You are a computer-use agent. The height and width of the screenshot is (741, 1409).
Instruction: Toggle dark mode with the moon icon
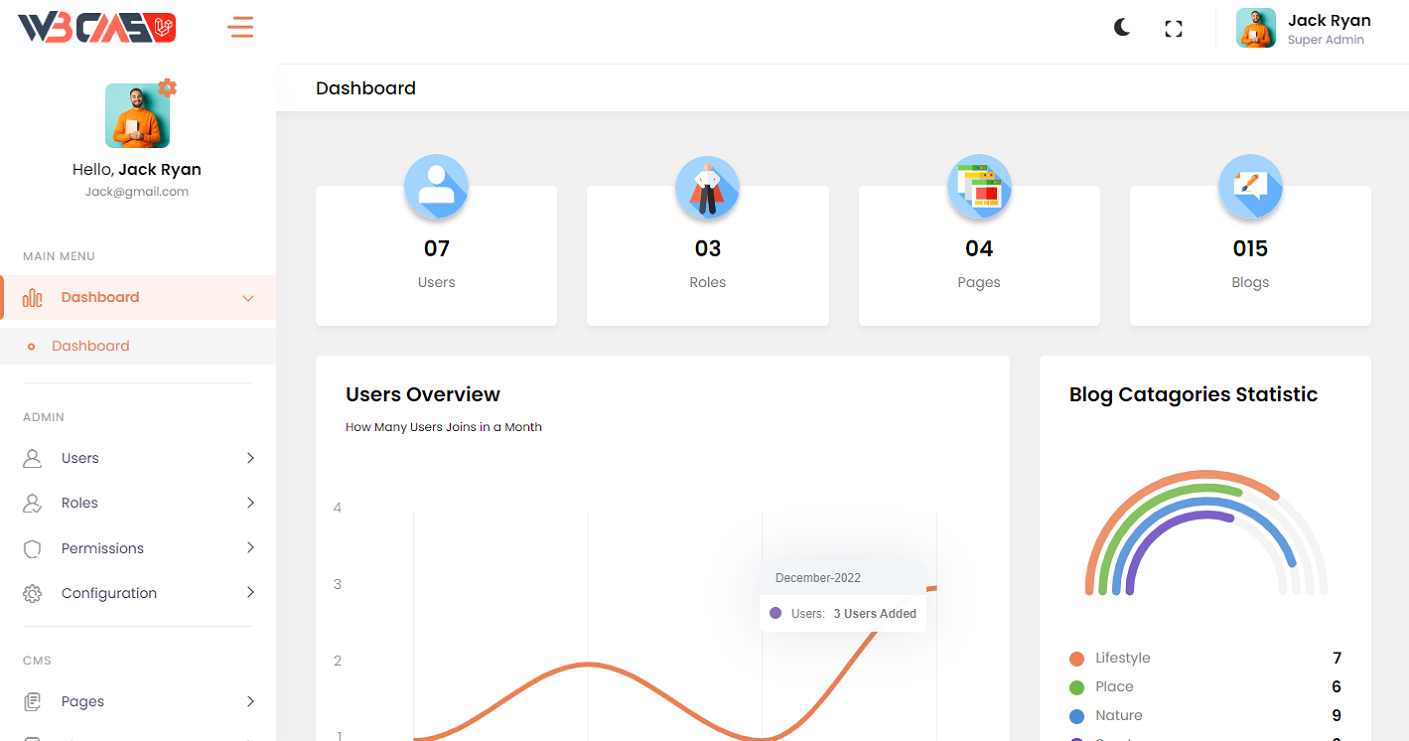point(1122,28)
